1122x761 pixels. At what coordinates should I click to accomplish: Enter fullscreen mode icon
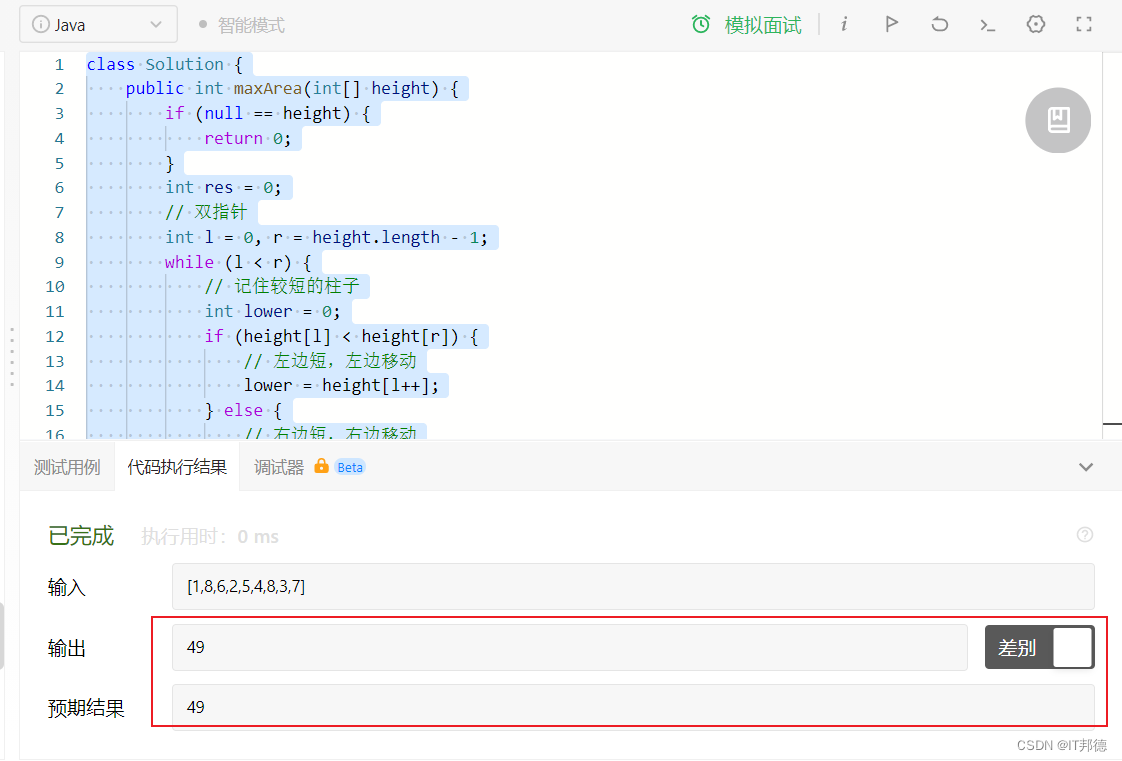pyautogui.click(x=1084, y=24)
